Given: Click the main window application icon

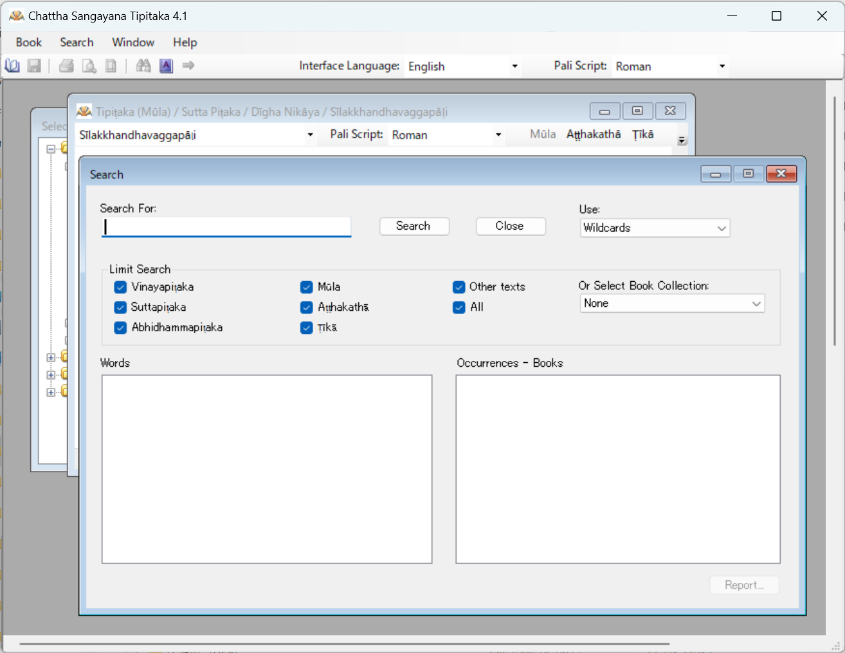Looking at the screenshot, I should [16, 16].
